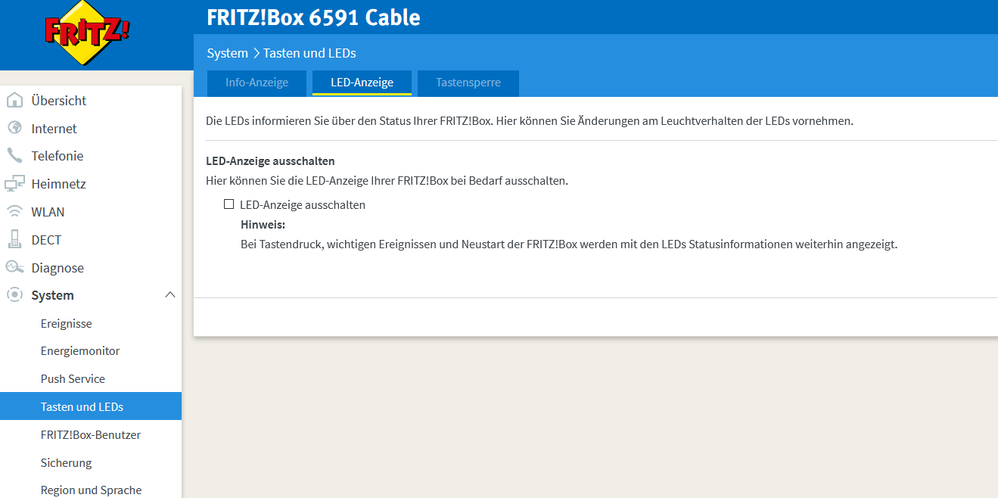Click System in the breadcrumb

click(x=227, y=53)
